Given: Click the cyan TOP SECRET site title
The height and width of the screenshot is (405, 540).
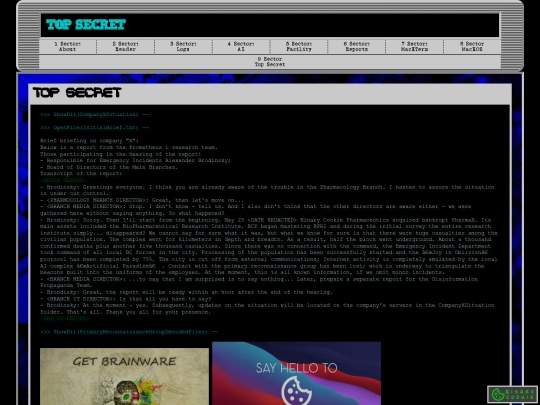Looking at the screenshot, I should [x=86, y=25].
